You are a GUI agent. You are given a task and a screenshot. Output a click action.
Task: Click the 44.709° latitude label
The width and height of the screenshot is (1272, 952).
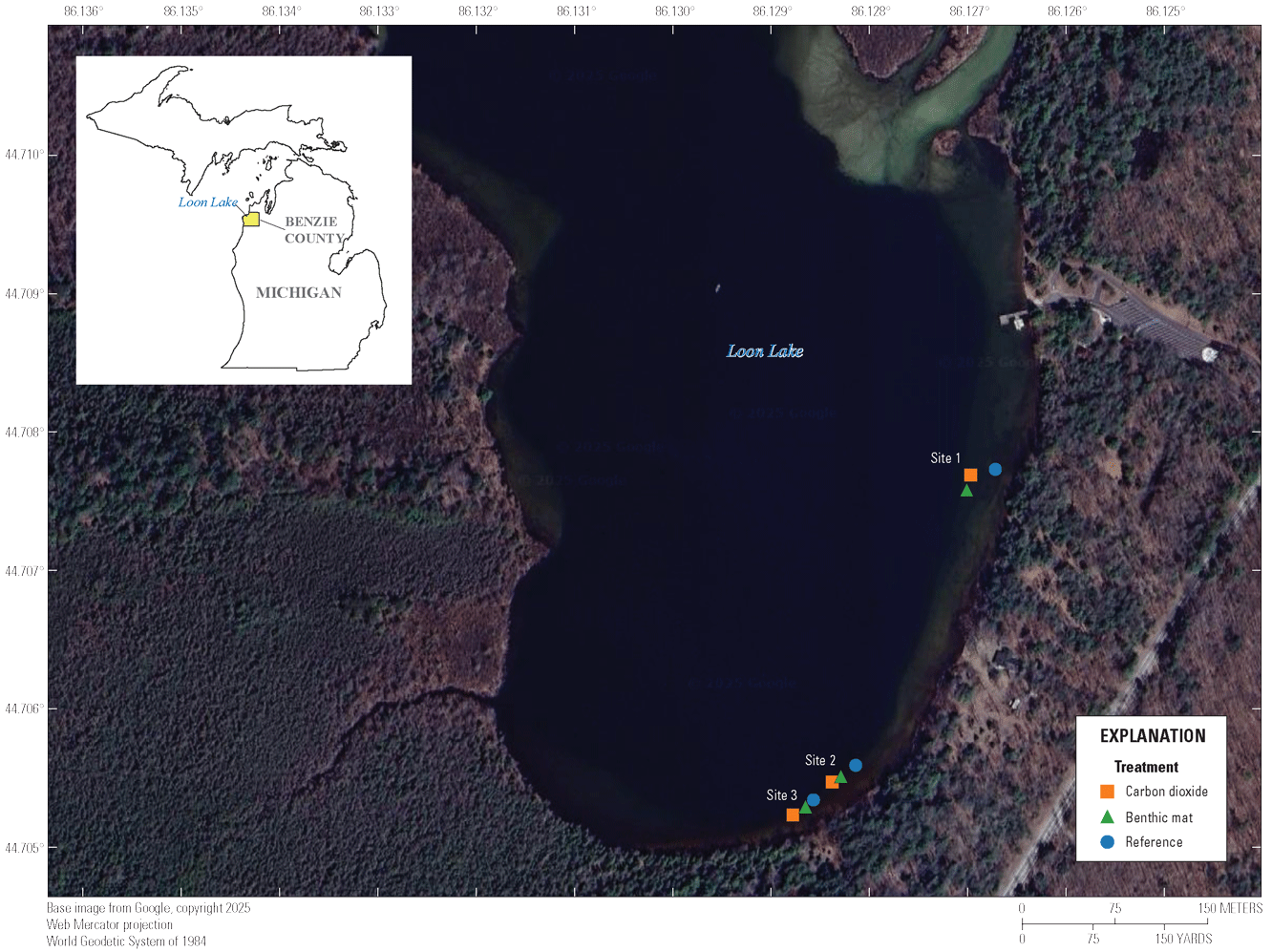click(x=23, y=293)
